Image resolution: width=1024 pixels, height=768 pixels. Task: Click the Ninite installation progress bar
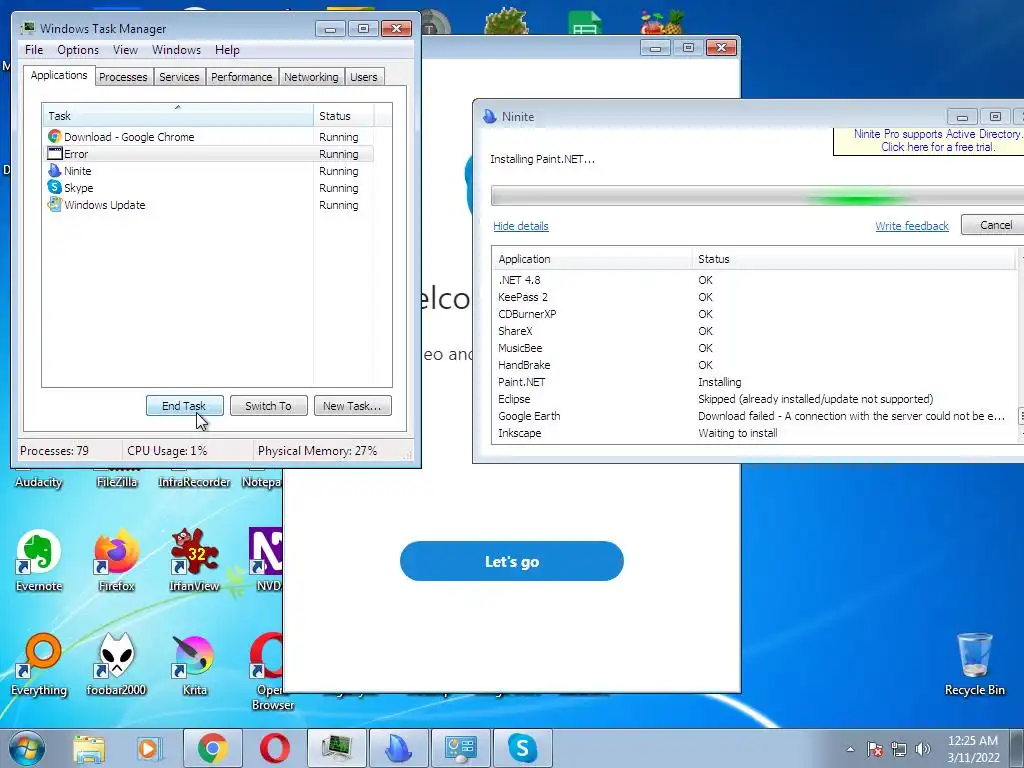click(x=758, y=196)
